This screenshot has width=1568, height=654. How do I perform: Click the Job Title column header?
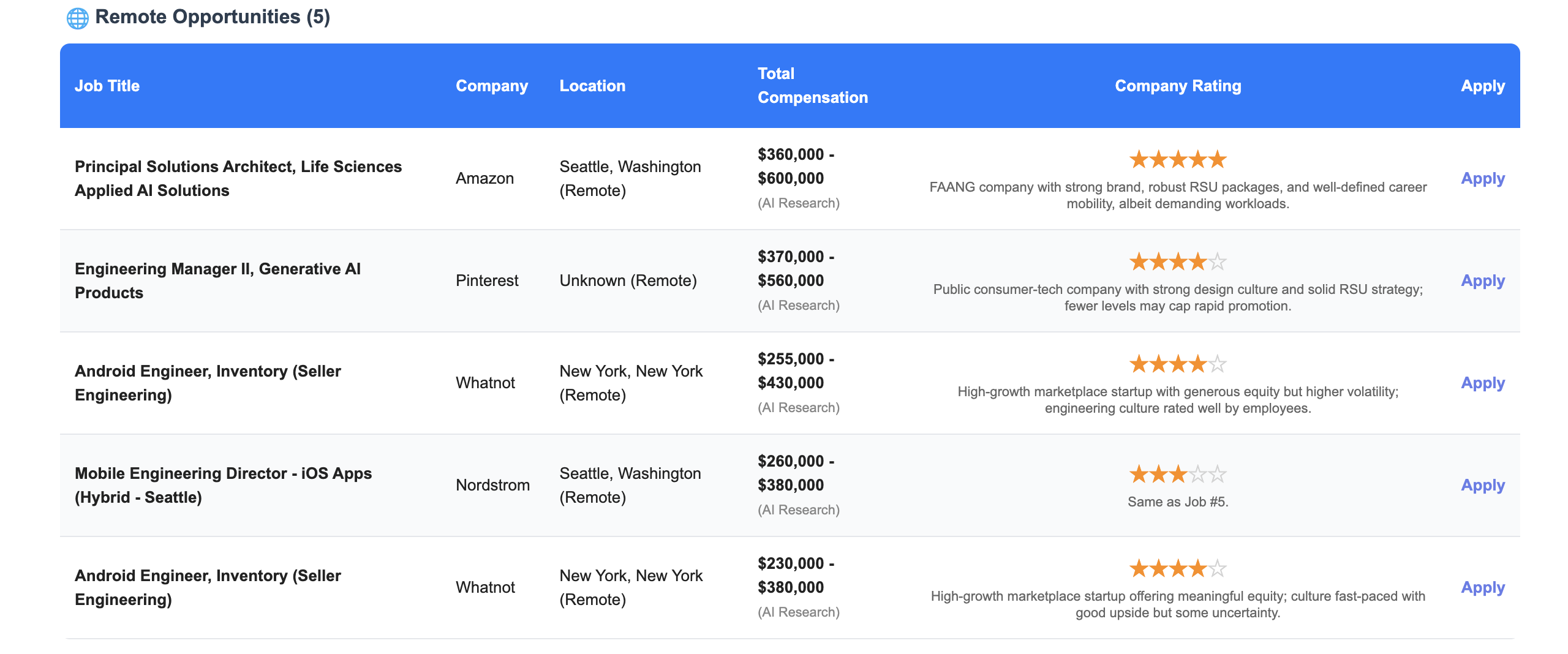tap(107, 86)
